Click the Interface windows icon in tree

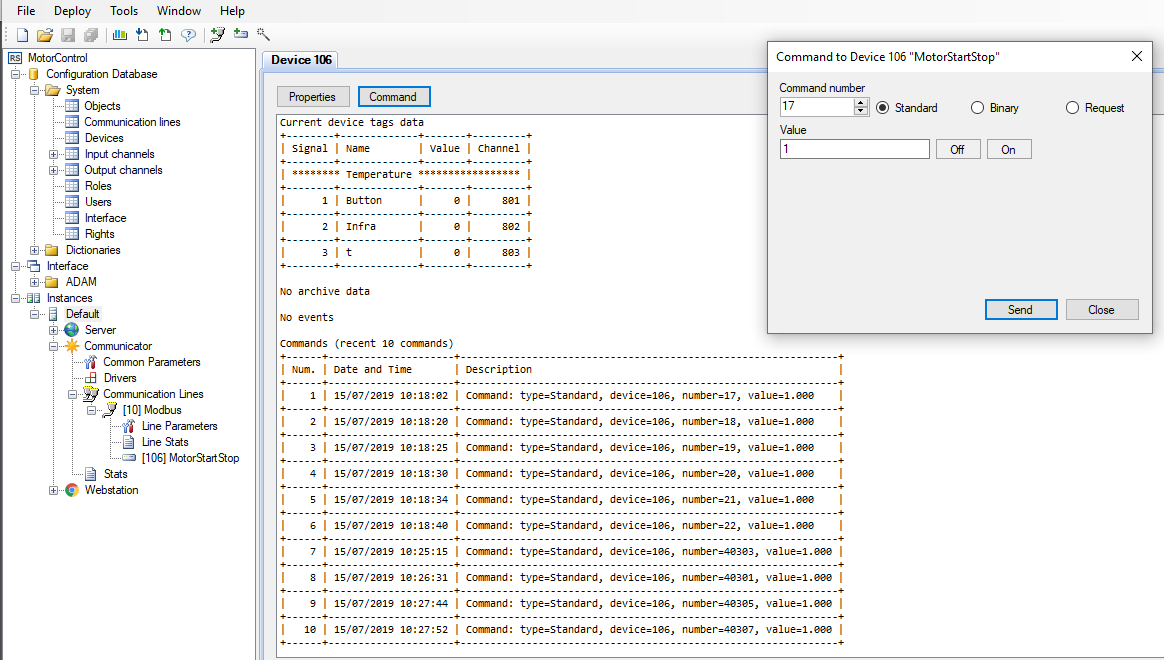click(x=33, y=266)
